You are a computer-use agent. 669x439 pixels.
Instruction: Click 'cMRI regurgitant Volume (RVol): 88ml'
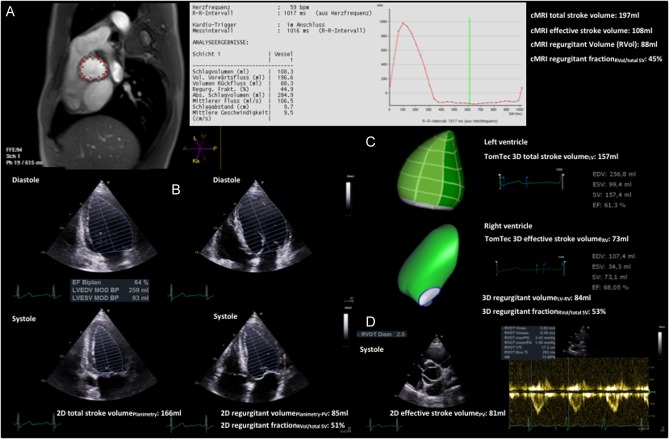pyautogui.click(x=594, y=44)
